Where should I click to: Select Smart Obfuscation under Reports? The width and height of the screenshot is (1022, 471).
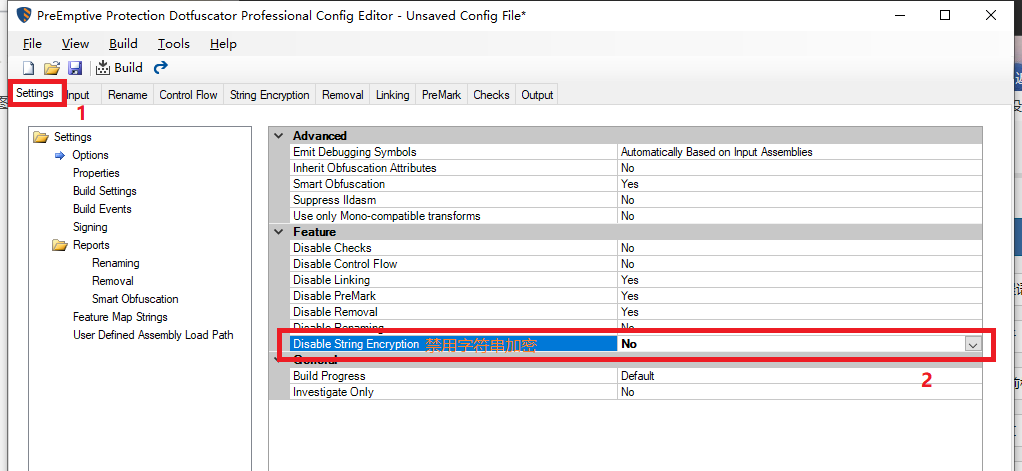click(x=135, y=299)
